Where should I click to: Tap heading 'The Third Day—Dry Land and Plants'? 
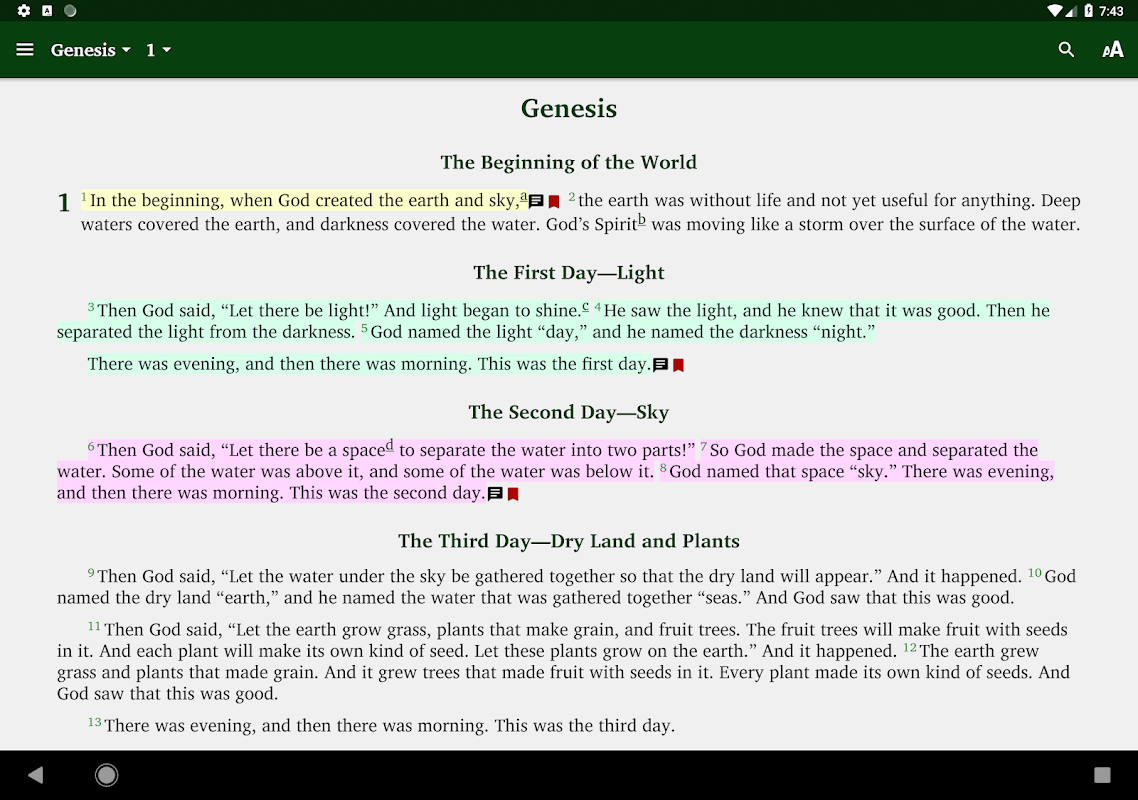[568, 541]
